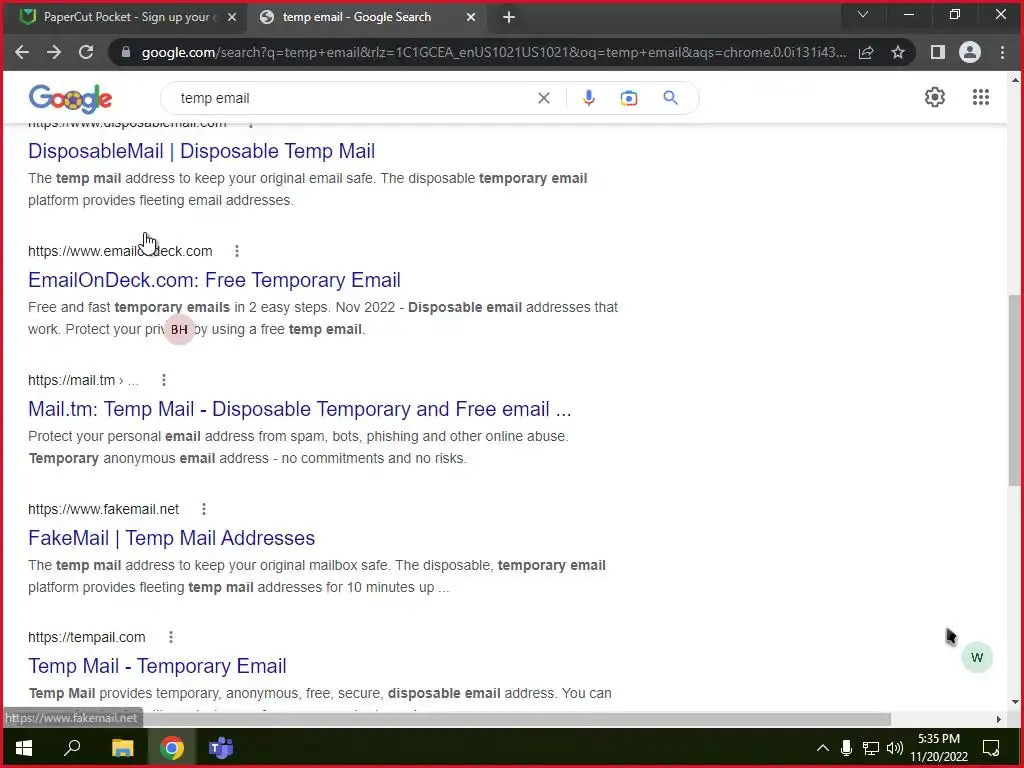
Task: Open the tab search dropdown
Action: point(863,14)
